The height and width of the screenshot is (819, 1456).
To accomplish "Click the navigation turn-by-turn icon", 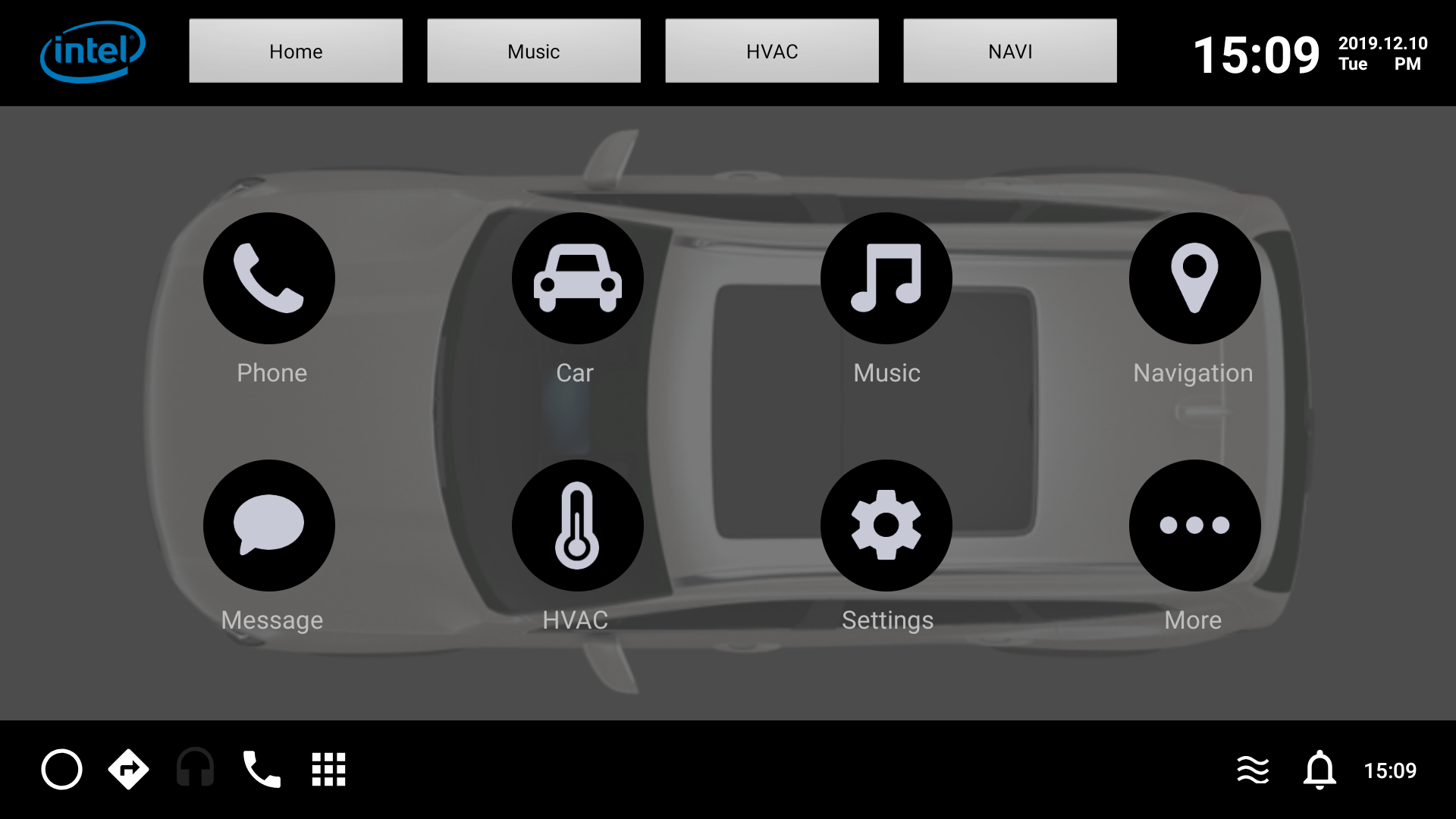I will coord(128,768).
